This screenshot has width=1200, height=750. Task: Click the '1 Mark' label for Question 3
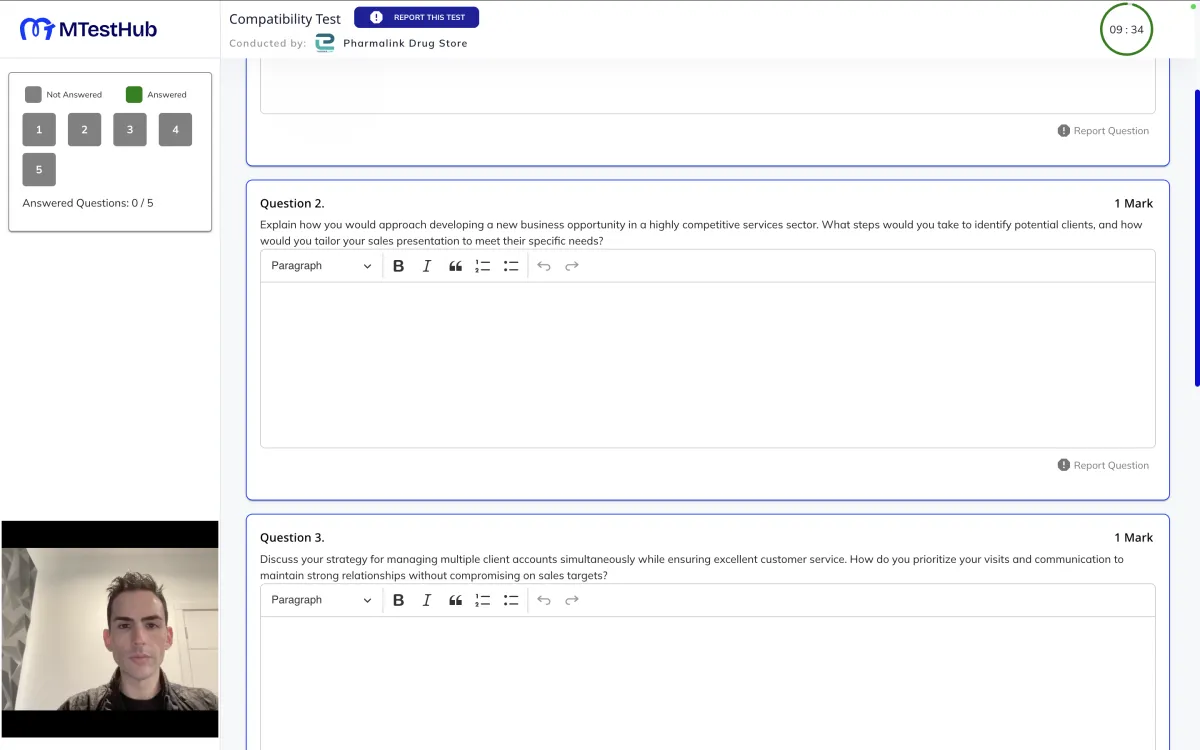point(1134,537)
